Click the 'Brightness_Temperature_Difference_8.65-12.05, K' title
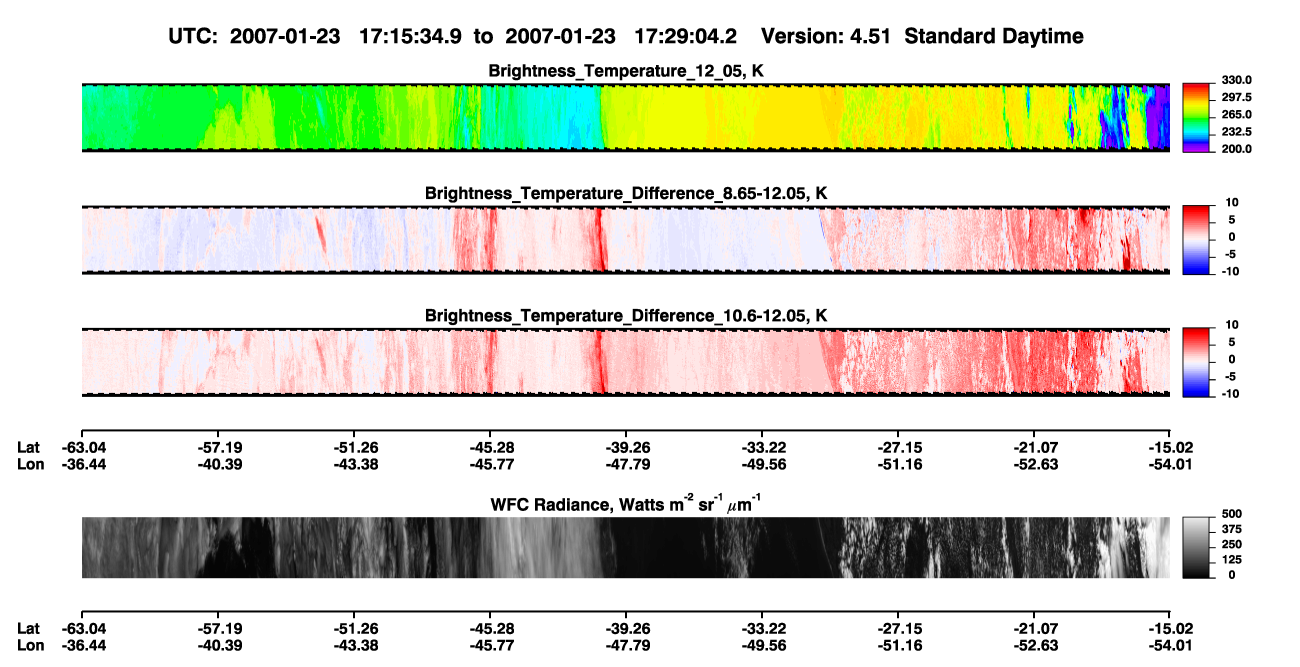 626,193
